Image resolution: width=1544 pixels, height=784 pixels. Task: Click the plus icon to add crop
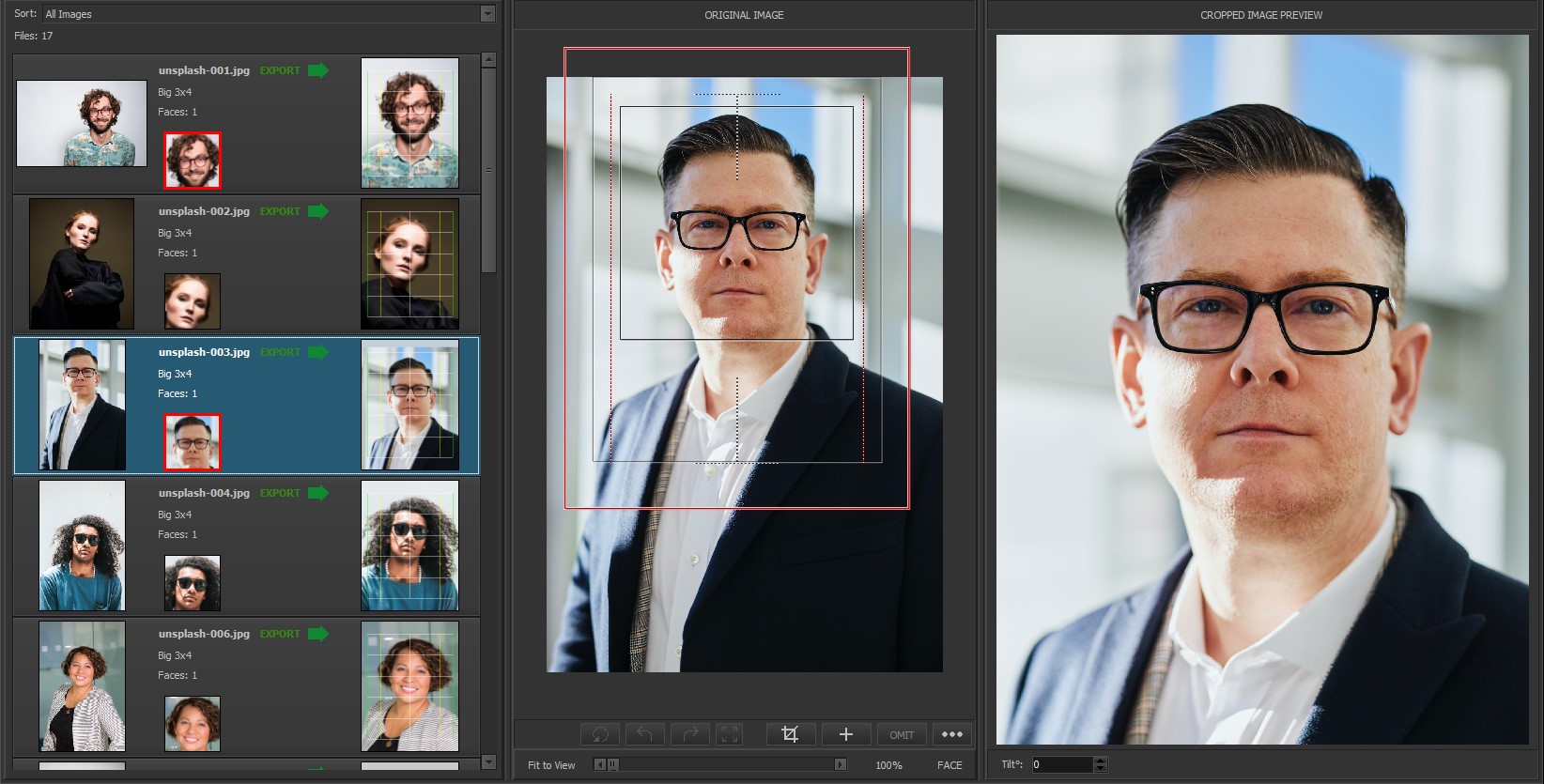coord(845,734)
